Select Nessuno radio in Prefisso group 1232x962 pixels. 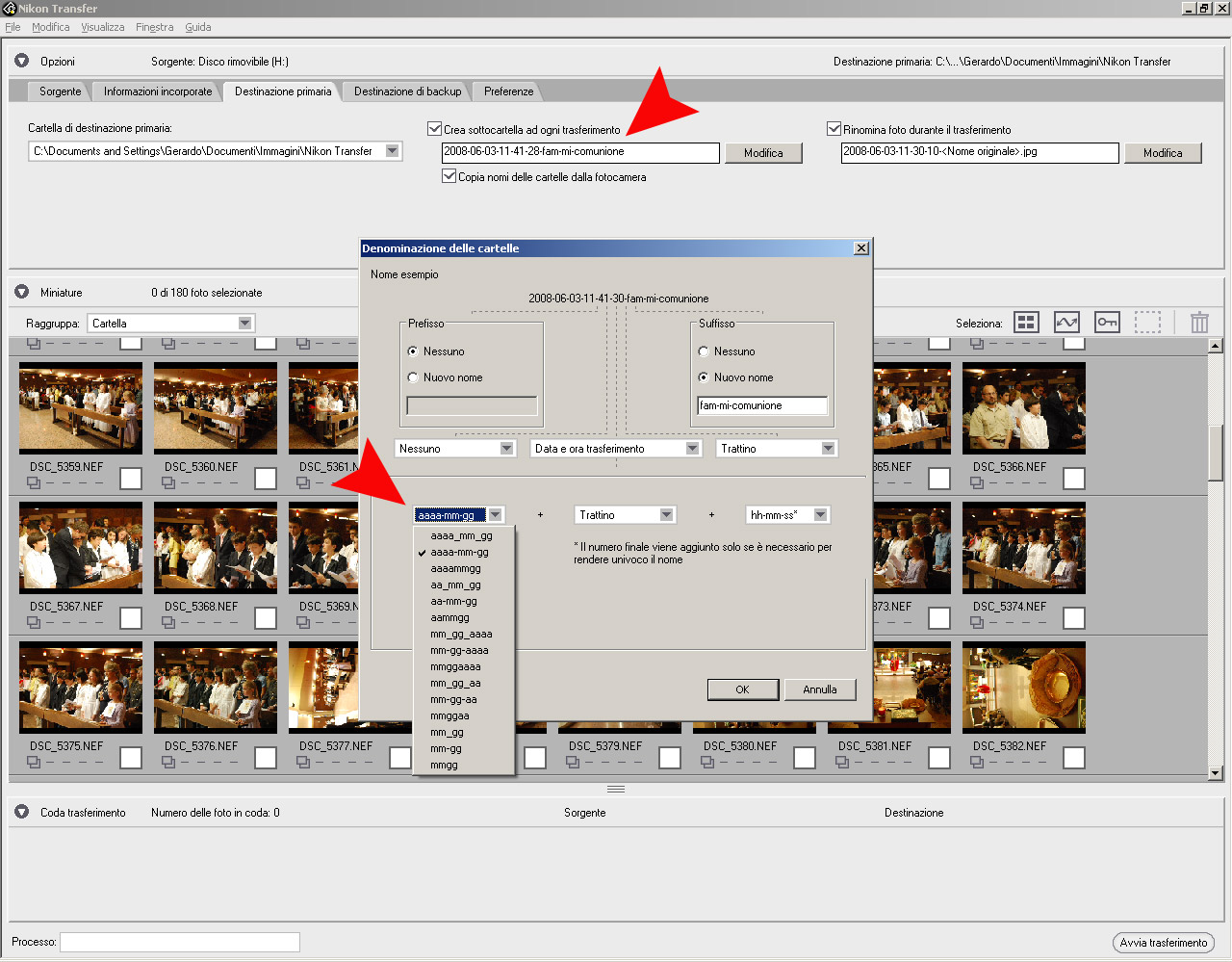pos(413,351)
